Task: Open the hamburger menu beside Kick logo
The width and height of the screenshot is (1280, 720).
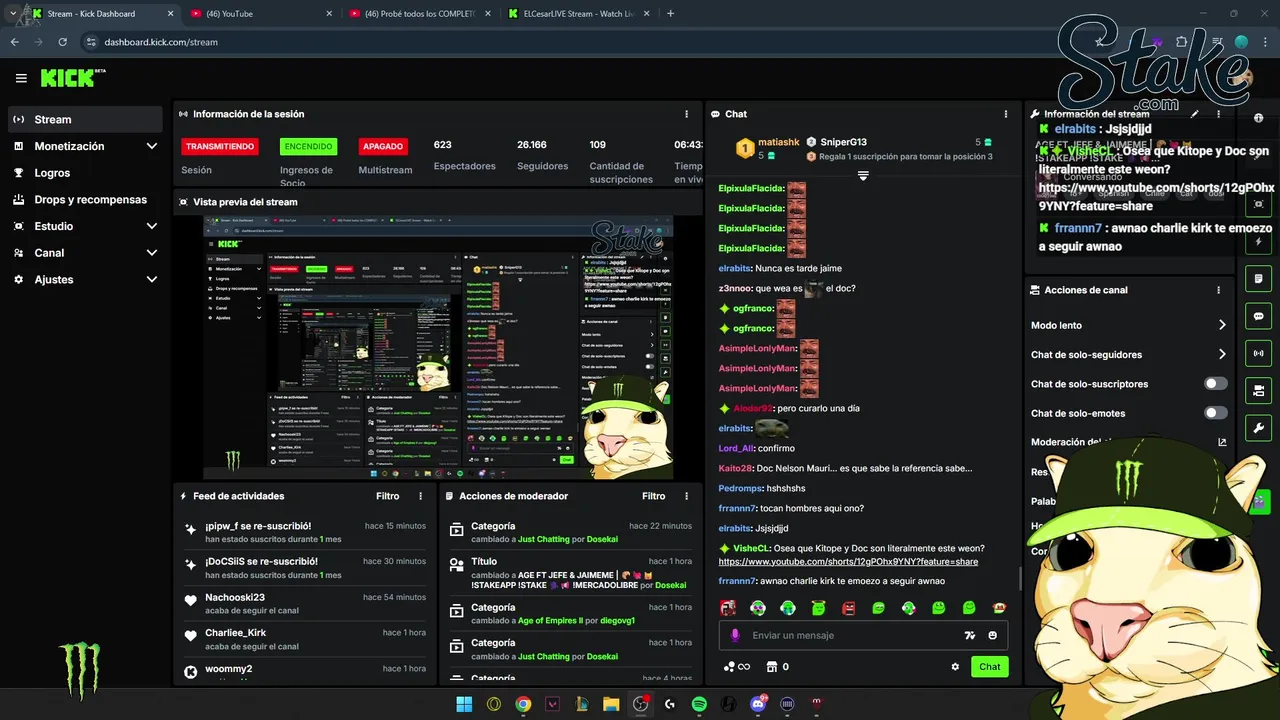Action: pyautogui.click(x=21, y=78)
